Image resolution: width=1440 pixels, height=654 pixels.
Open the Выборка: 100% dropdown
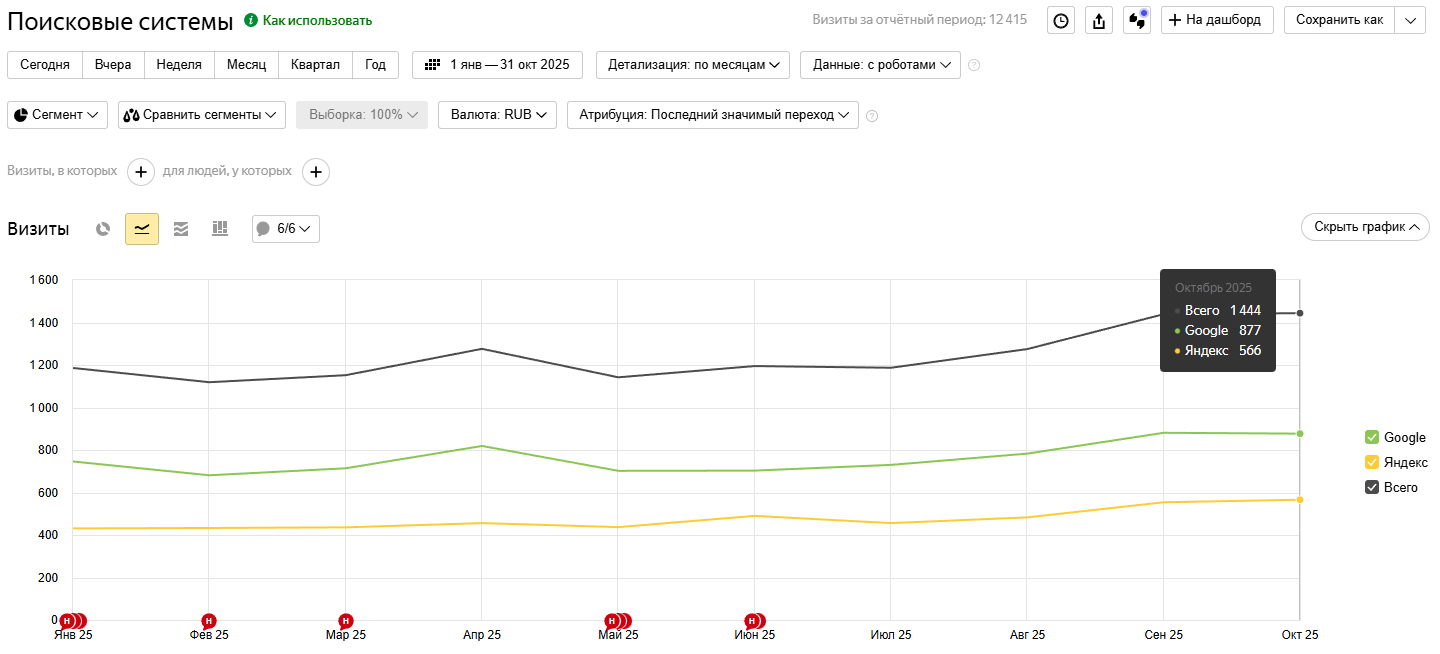pos(362,115)
